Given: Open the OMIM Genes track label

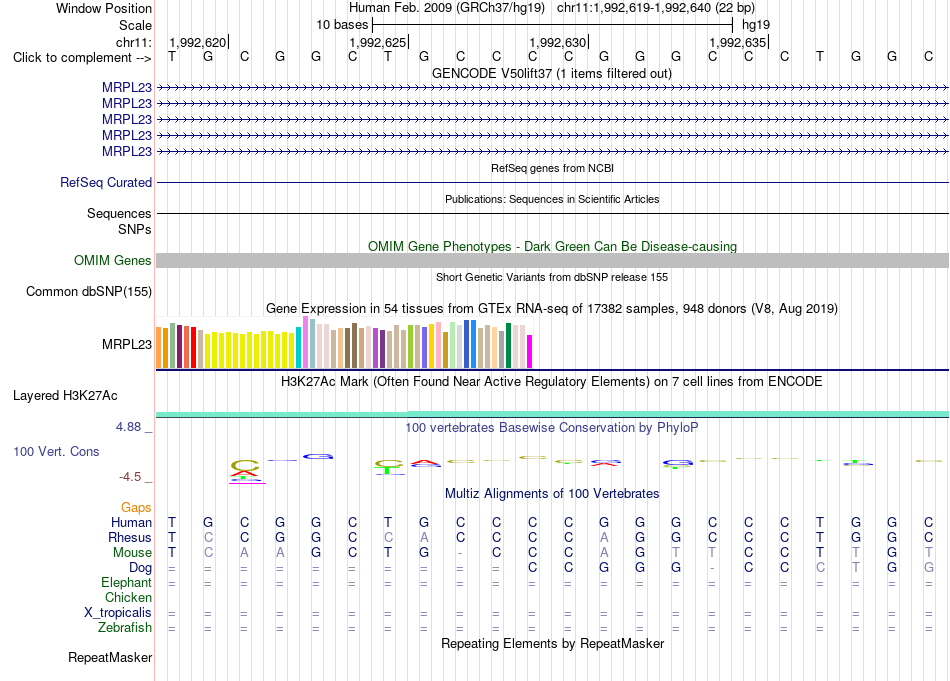Looking at the screenshot, I should 113,261.
